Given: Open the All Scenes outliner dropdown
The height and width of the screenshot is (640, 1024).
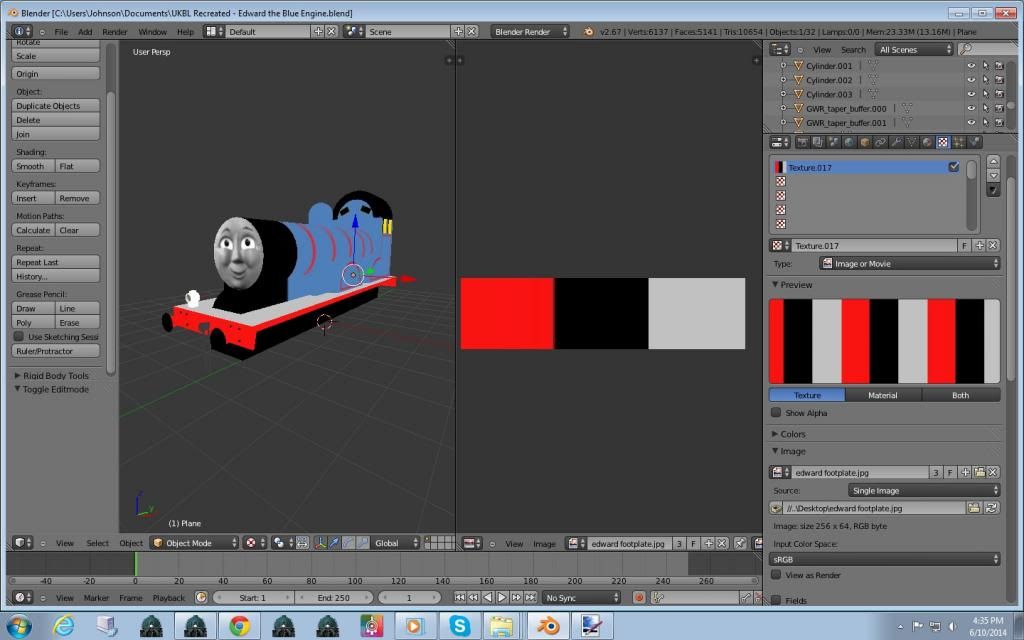Looking at the screenshot, I should 914,50.
